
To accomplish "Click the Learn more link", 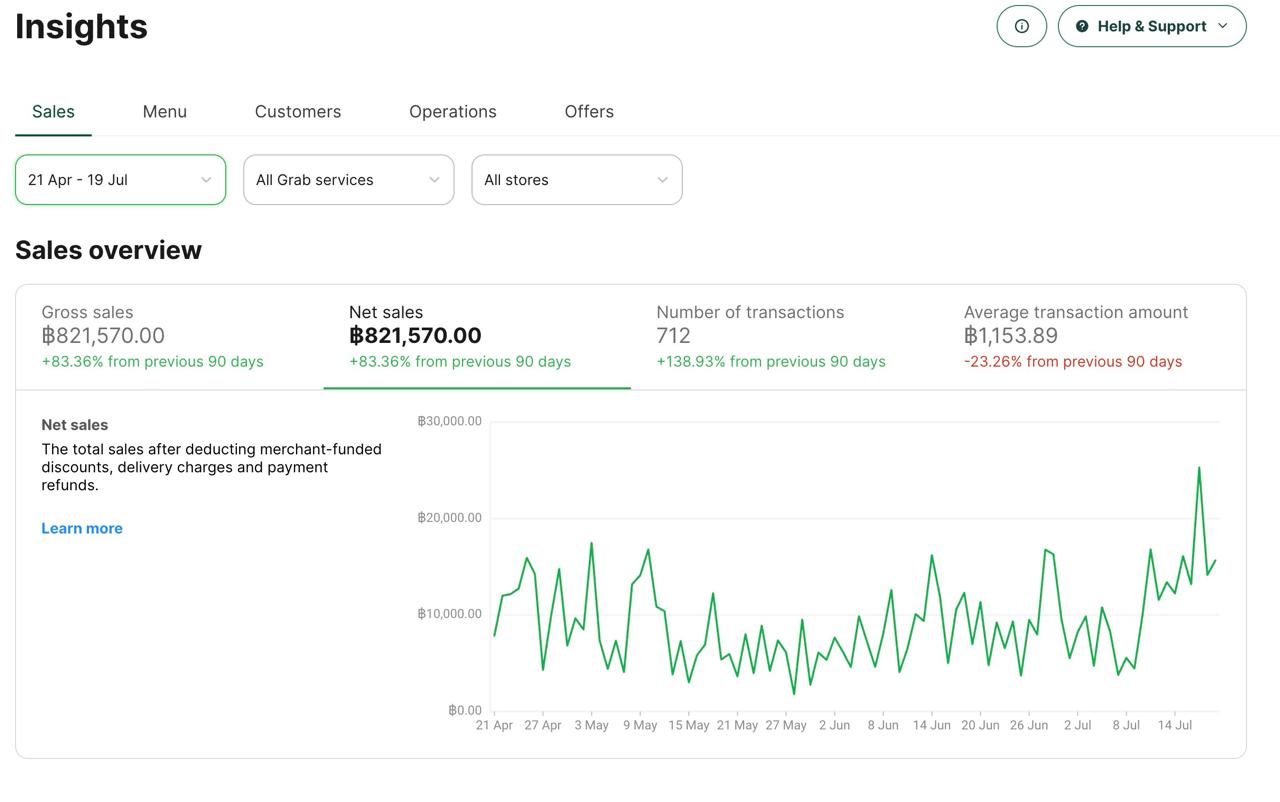I will click(82, 529).
